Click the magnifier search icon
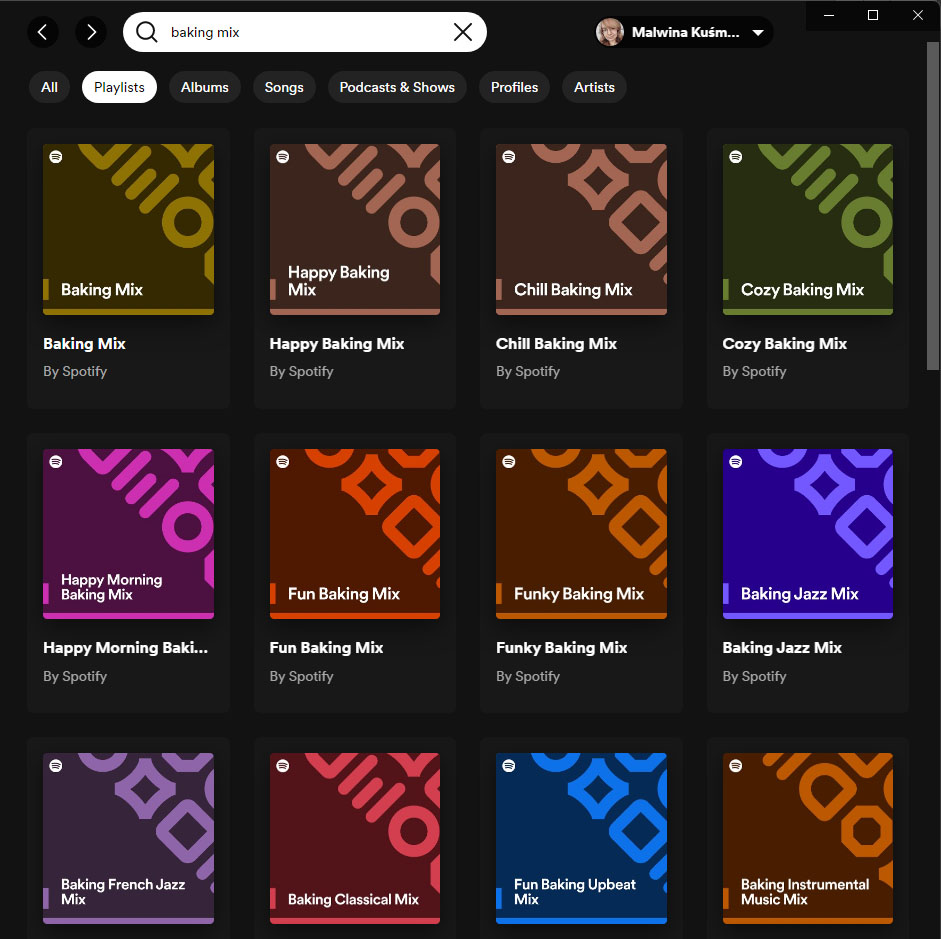 [146, 32]
